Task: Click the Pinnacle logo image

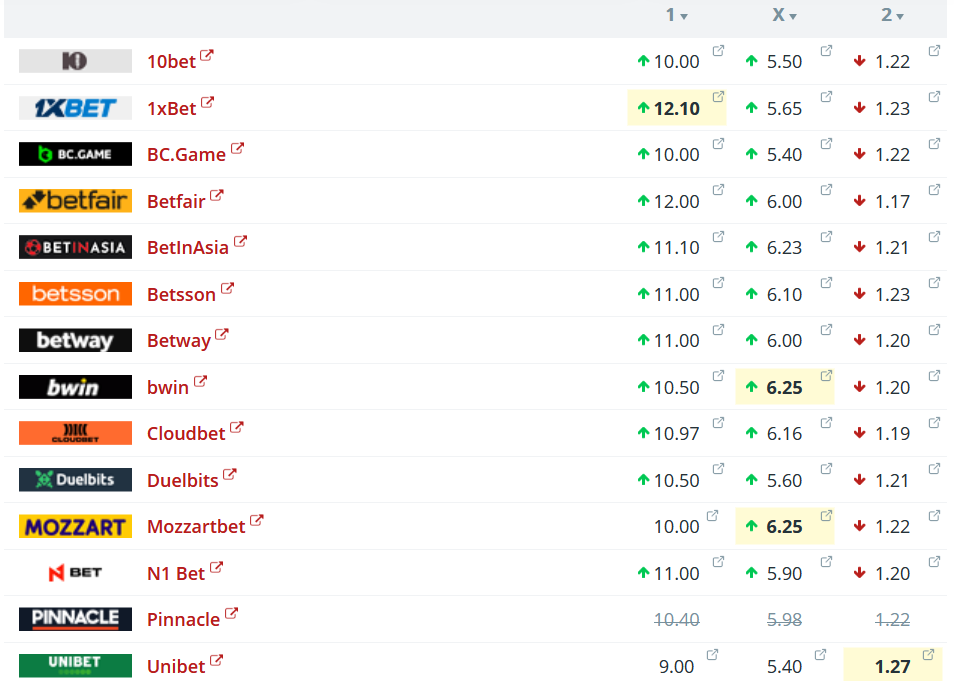Action: (75, 619)
